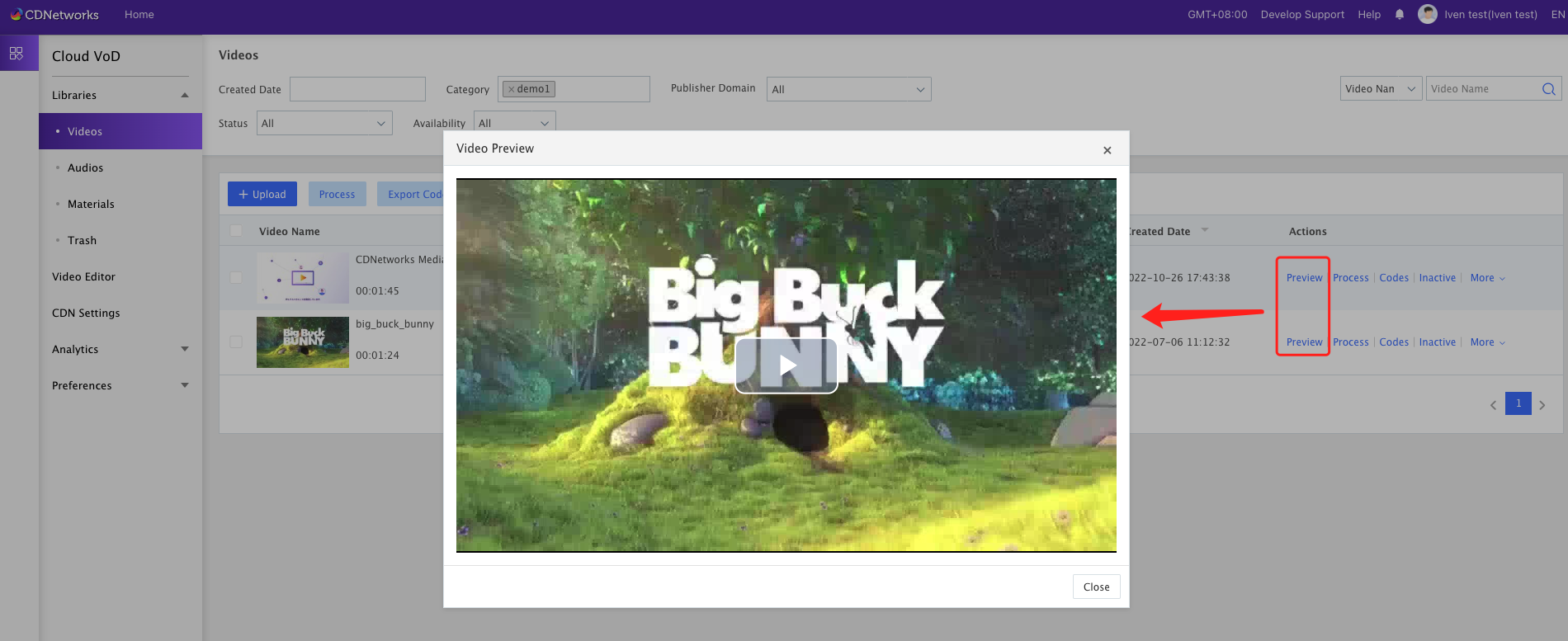Click the Upload button
Image resolution: width=1568 pixels, height=641 pixels.
262,194
